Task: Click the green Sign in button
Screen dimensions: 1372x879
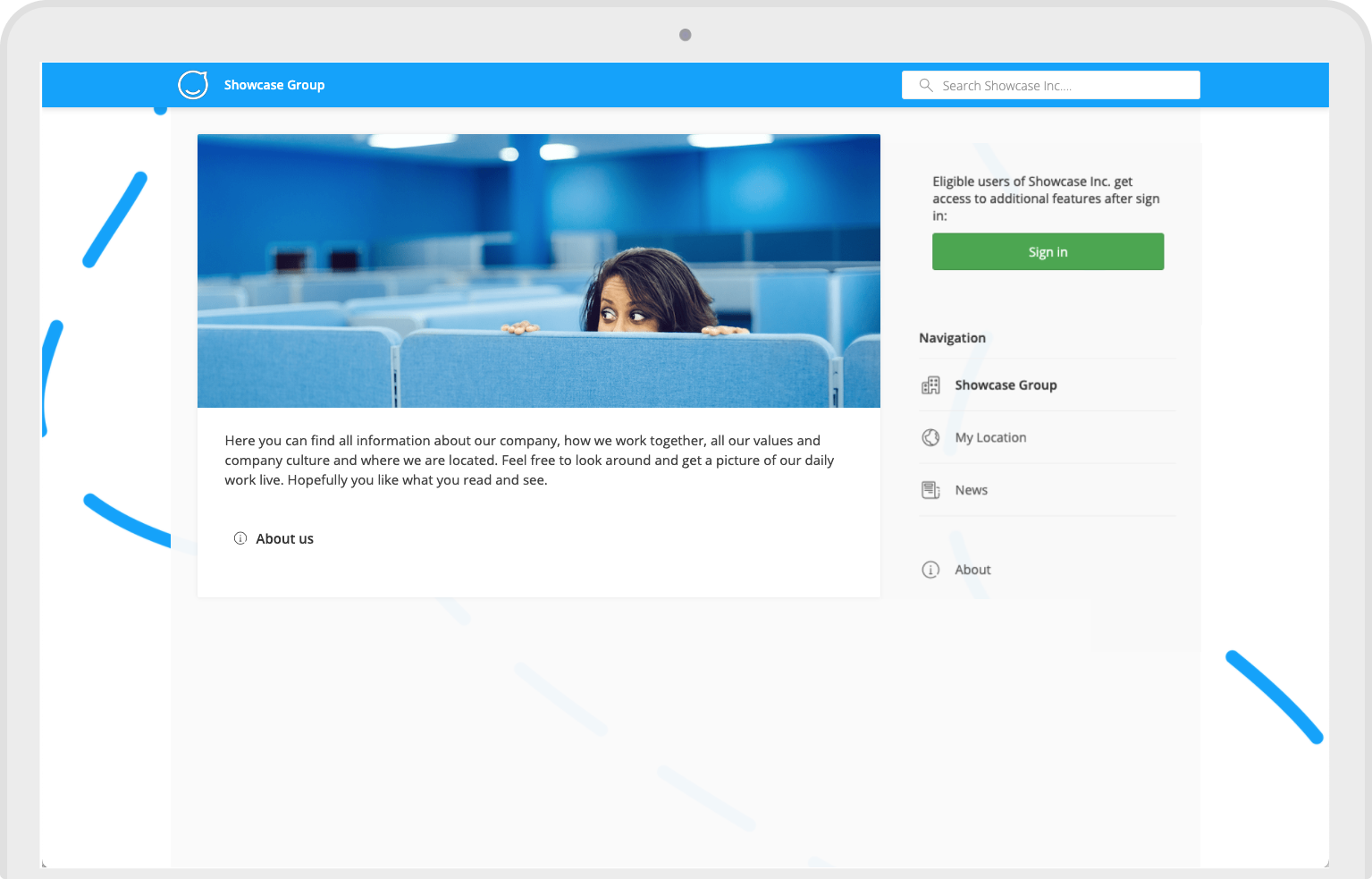Action: (x=1048, y=252)
